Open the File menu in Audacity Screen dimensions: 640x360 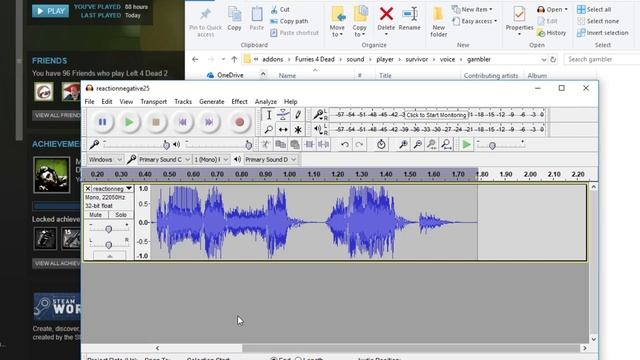point(89,102)
